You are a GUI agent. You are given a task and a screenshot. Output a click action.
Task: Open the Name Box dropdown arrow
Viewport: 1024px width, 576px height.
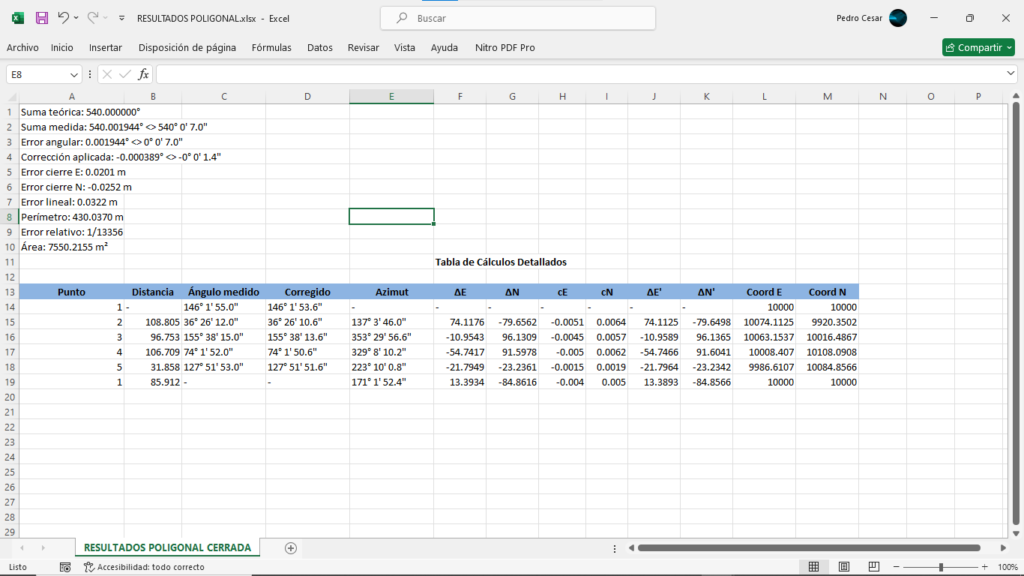click(x=74, y=74)
